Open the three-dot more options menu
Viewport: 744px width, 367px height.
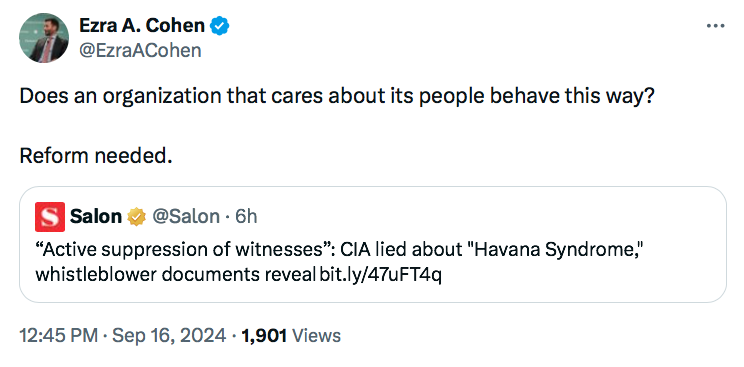click(715, 26)
